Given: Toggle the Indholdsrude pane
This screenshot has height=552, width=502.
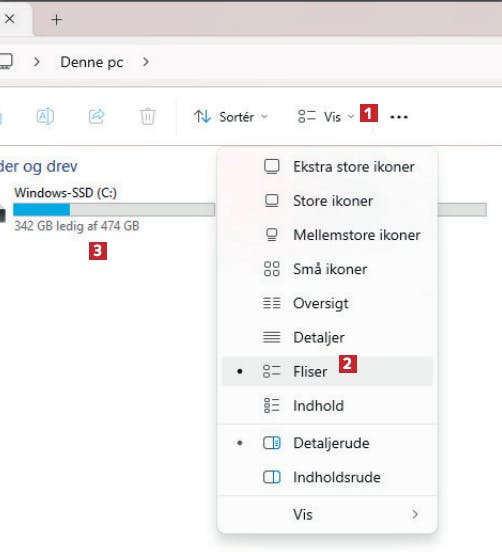Looking at the screenshot, I should click(327, 477).
